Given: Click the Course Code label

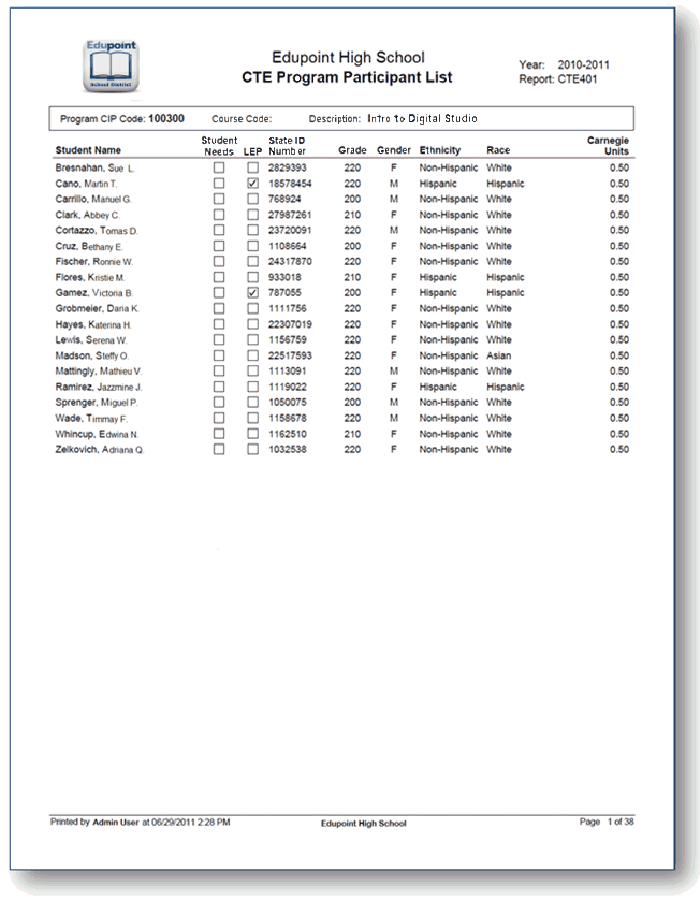Looking at the screenshot, I should point(242,118).
